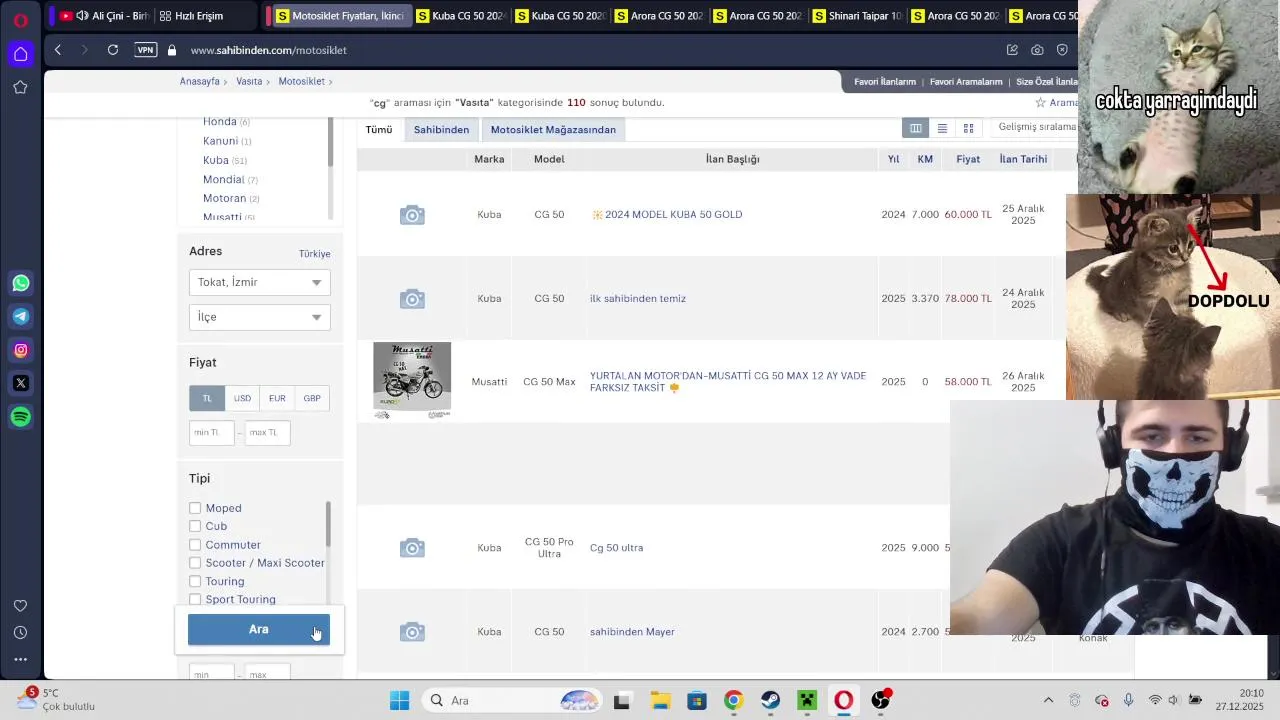
Task: Open Minecraft creeper icon on taskbar
Action: pos(807,700)
